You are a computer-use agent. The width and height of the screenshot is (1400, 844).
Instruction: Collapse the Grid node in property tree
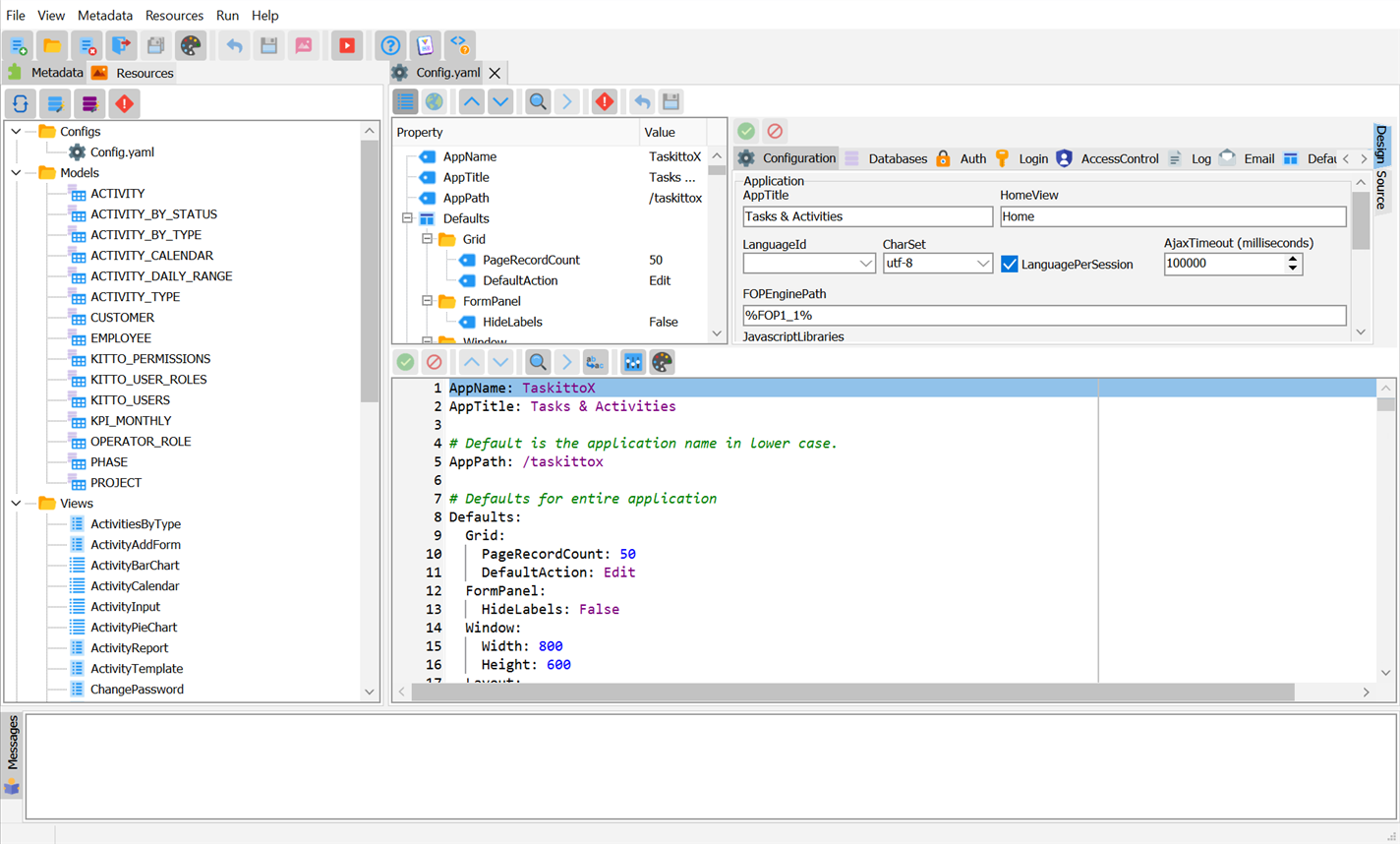427,239
